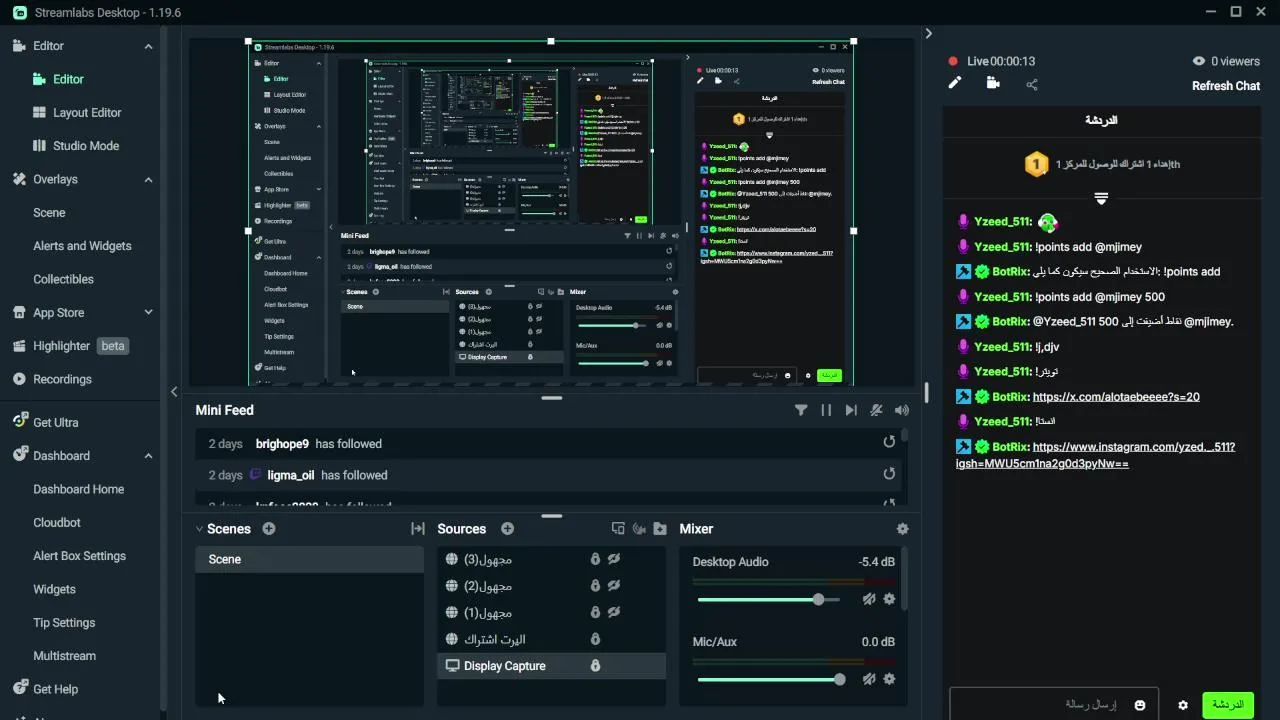Viewport: 1280px width, 720px height.
Task: Add a new scene with plus icon
Action: (269, 529)
